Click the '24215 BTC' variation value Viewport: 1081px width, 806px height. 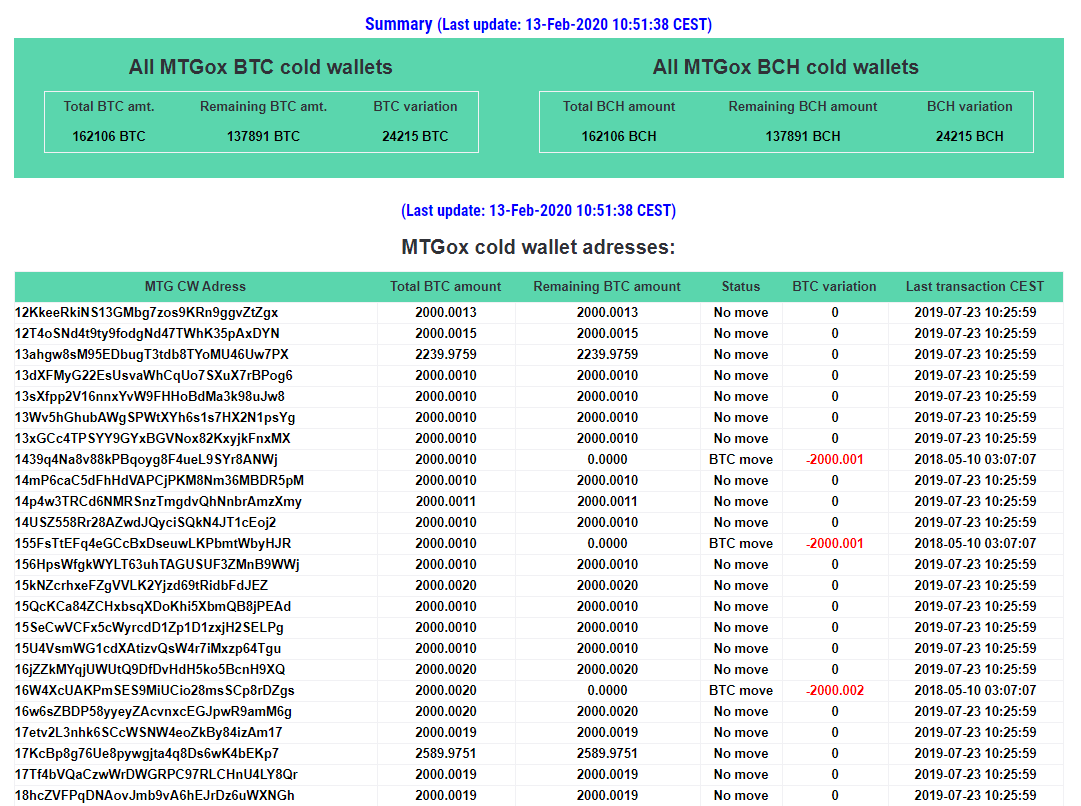[415, 136]
